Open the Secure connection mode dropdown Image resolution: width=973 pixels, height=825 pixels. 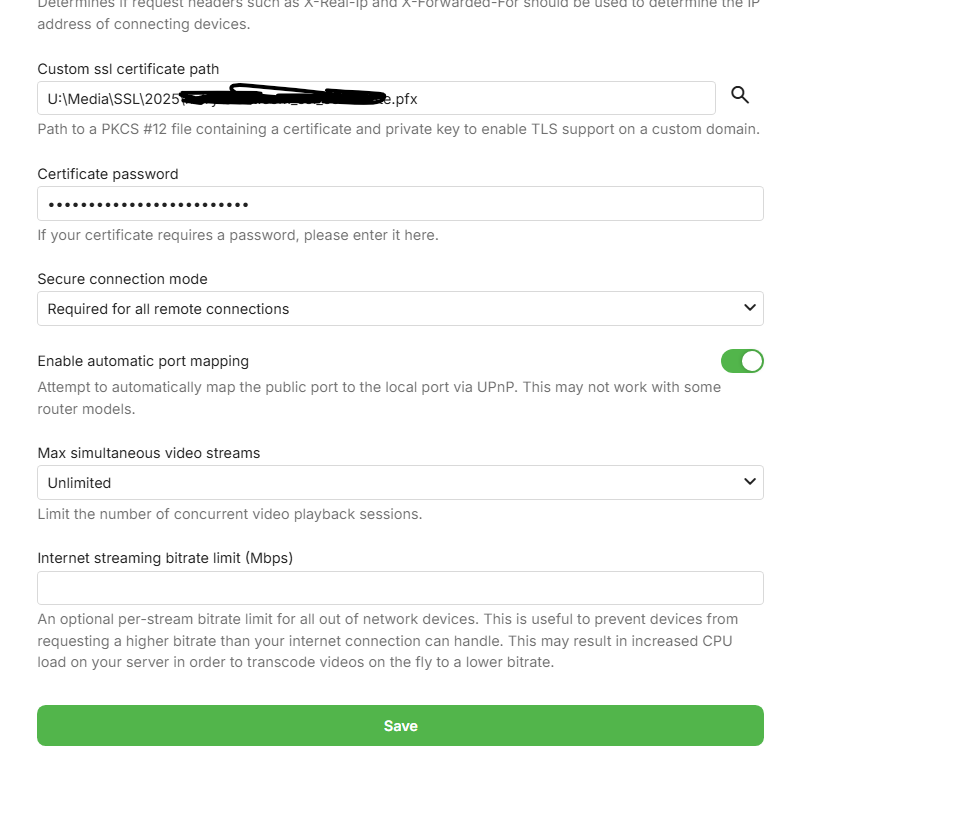(x=400, y=309)
